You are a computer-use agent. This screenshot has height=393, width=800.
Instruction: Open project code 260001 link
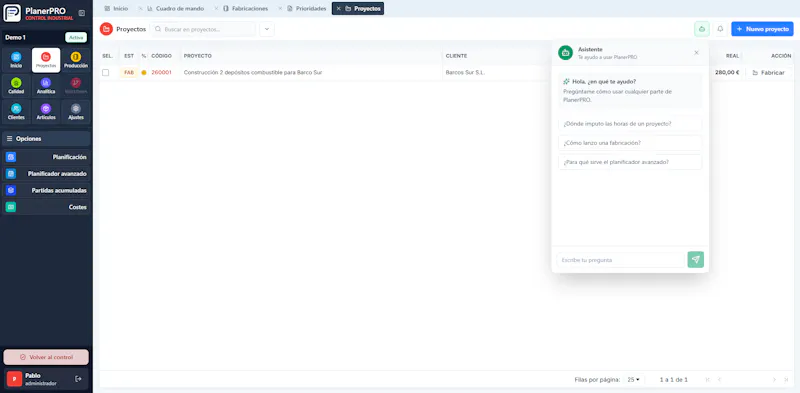[161, 72]
